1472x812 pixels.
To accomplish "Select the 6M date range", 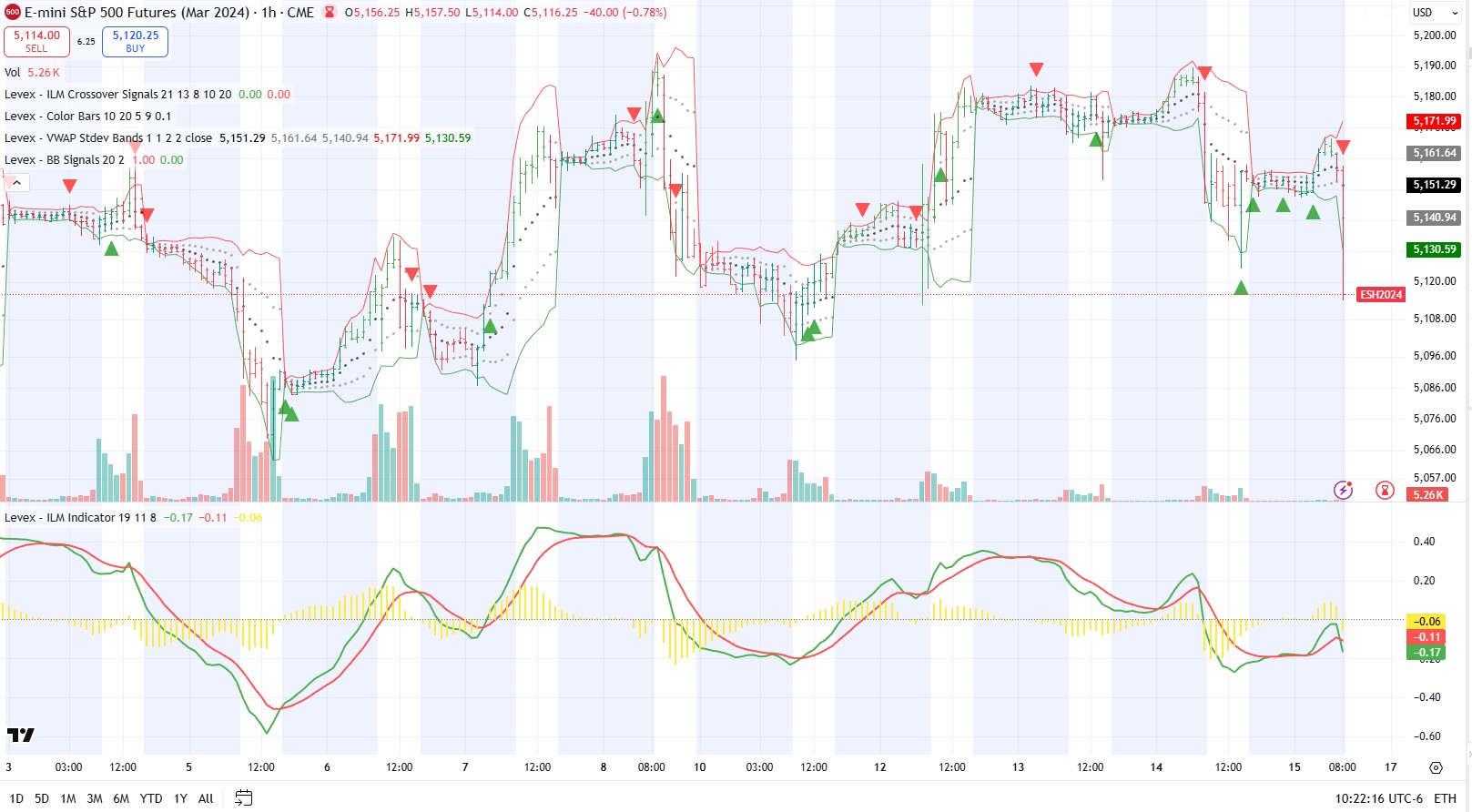I will coord(121,798).
